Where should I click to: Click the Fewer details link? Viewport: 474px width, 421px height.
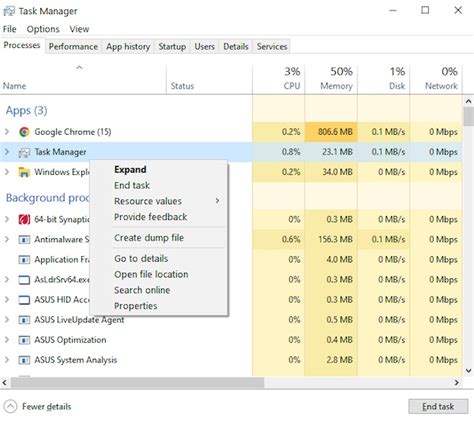point(46,406)
